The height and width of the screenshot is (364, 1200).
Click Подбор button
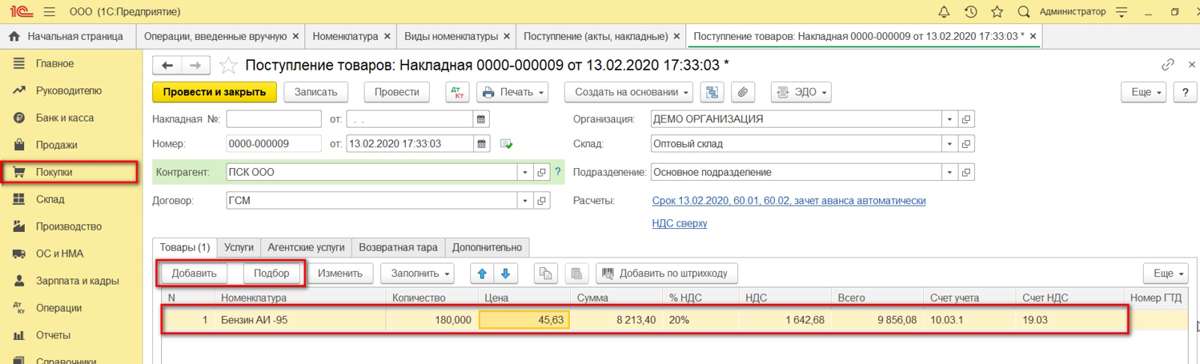pos(272,272)
